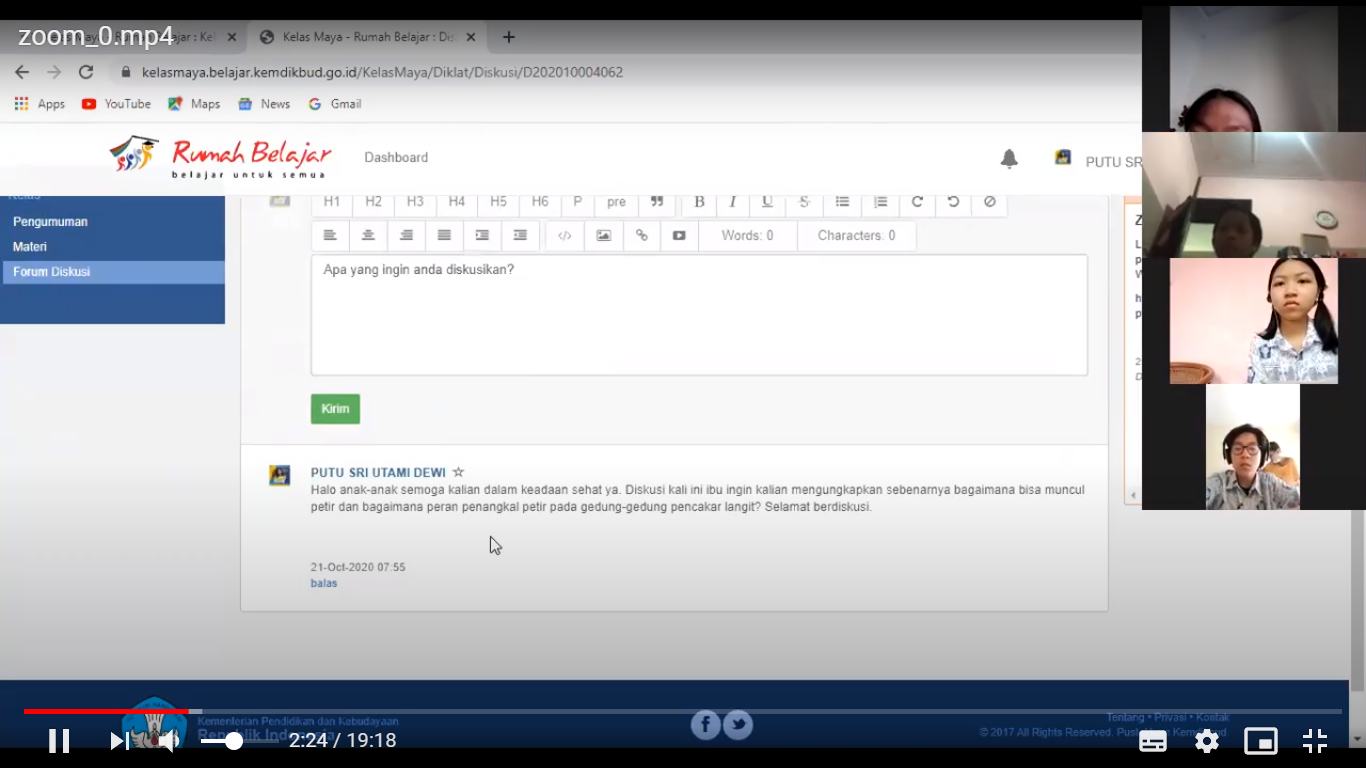Clear formatting with the circle-slash icon

click(x=989, y=202)
